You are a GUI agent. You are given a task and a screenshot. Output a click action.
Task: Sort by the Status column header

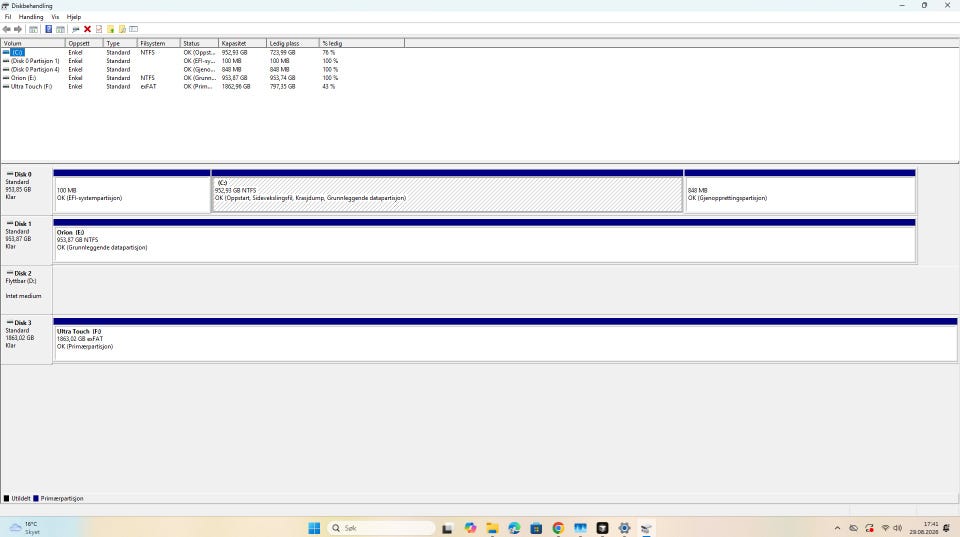pyautogui.click(x=199, y=43)
